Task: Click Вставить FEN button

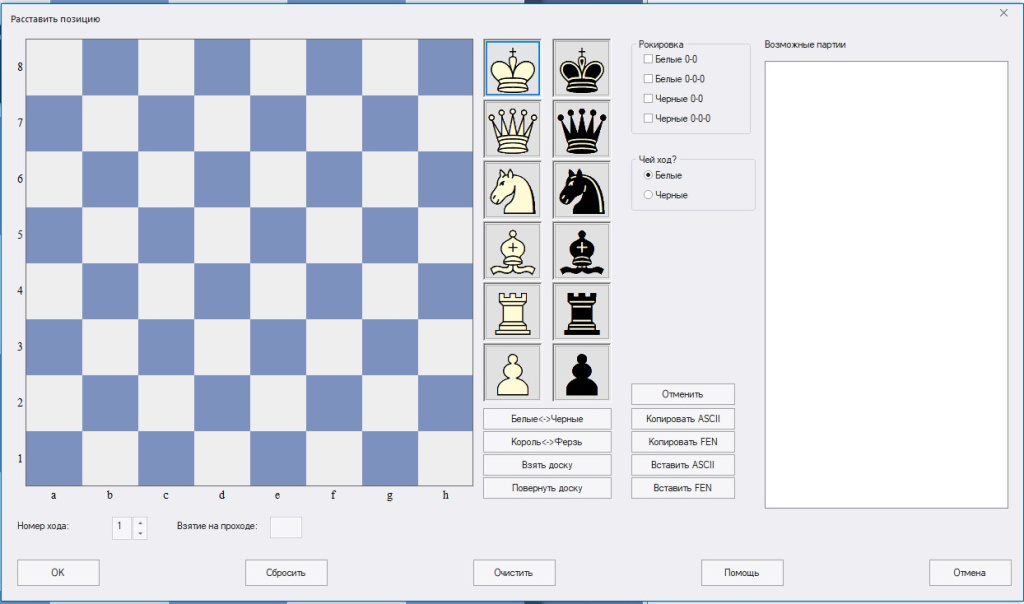Action: (682, 488)
